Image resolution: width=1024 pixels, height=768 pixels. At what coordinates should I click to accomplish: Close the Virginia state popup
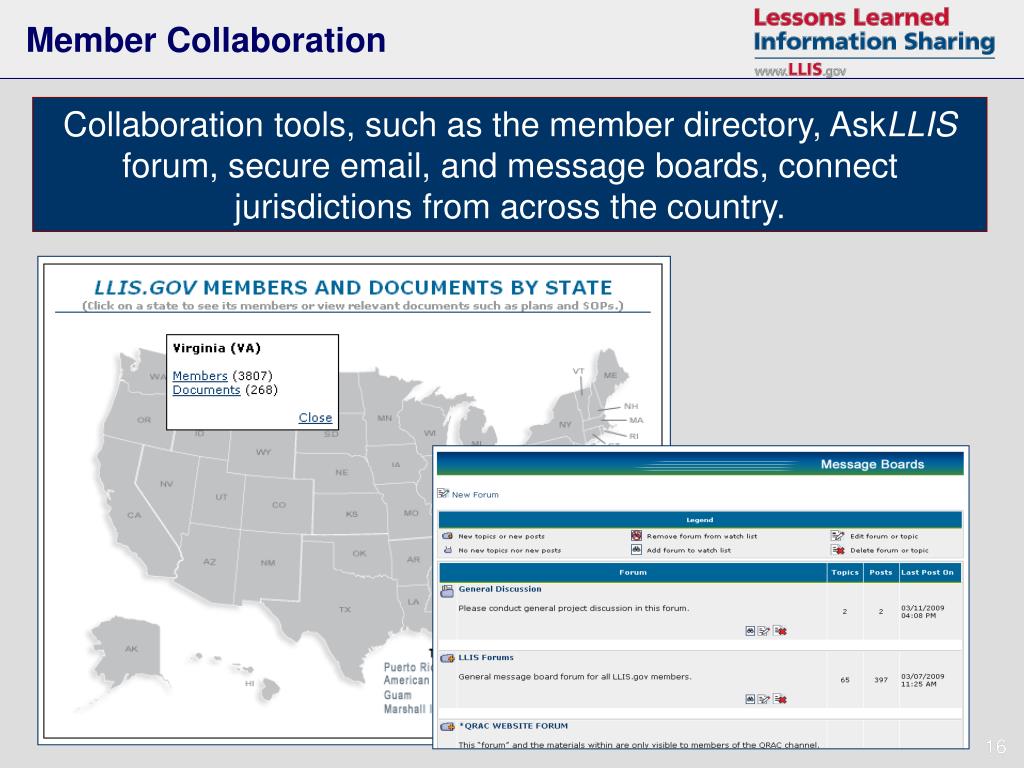pos(315,417)
